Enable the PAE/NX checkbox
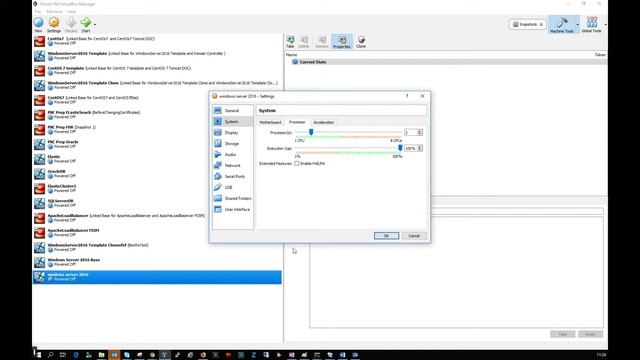 point(297,163)
